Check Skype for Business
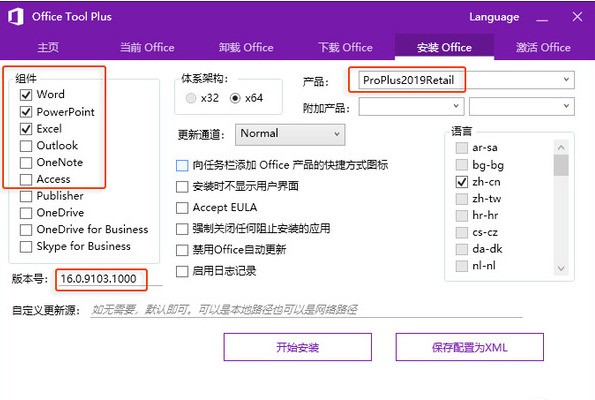 [x=26, y=247]
